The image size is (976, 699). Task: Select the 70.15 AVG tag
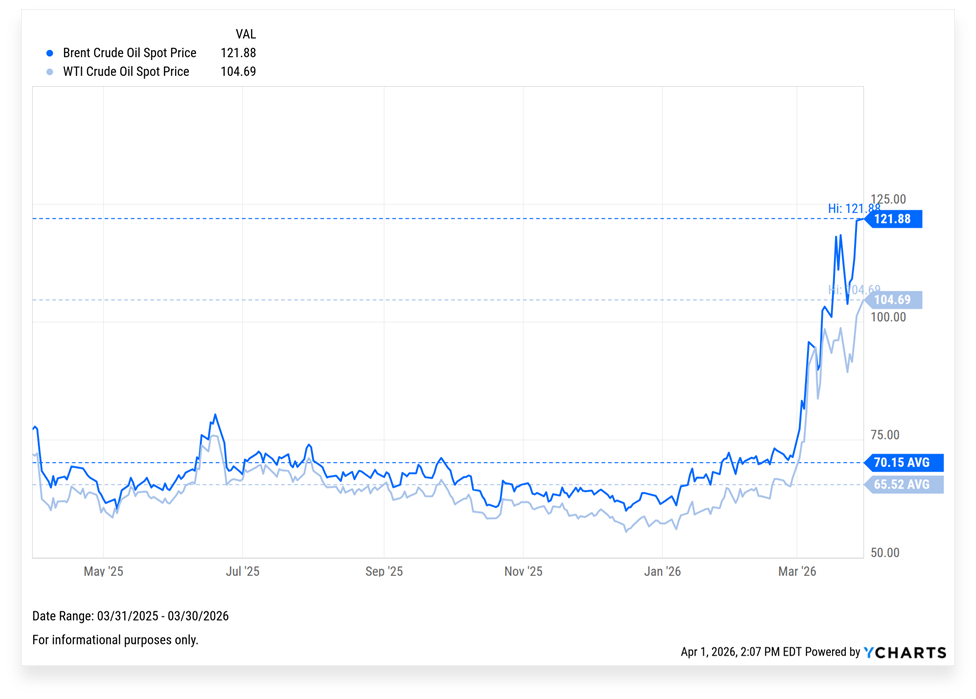(x=898, y=463)
